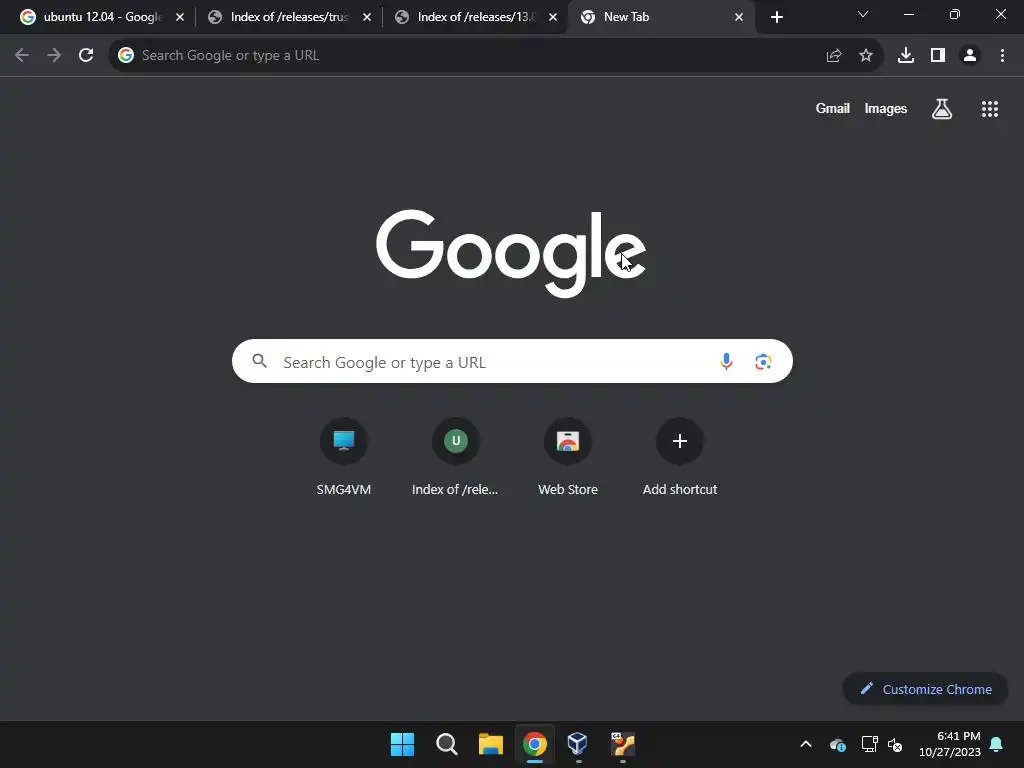This screenshot has height=768, width=1024.
Task: Toggle the side panel icon
Action: (938, 56)
